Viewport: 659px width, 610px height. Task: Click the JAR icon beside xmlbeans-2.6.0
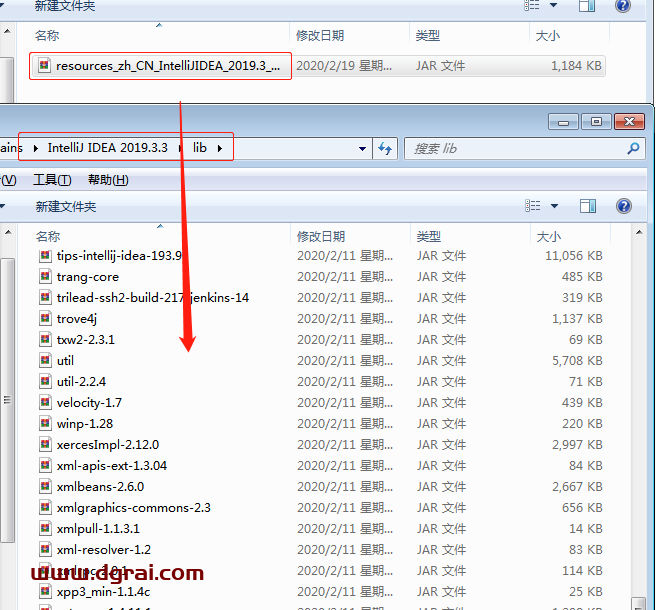pos(45,487)
